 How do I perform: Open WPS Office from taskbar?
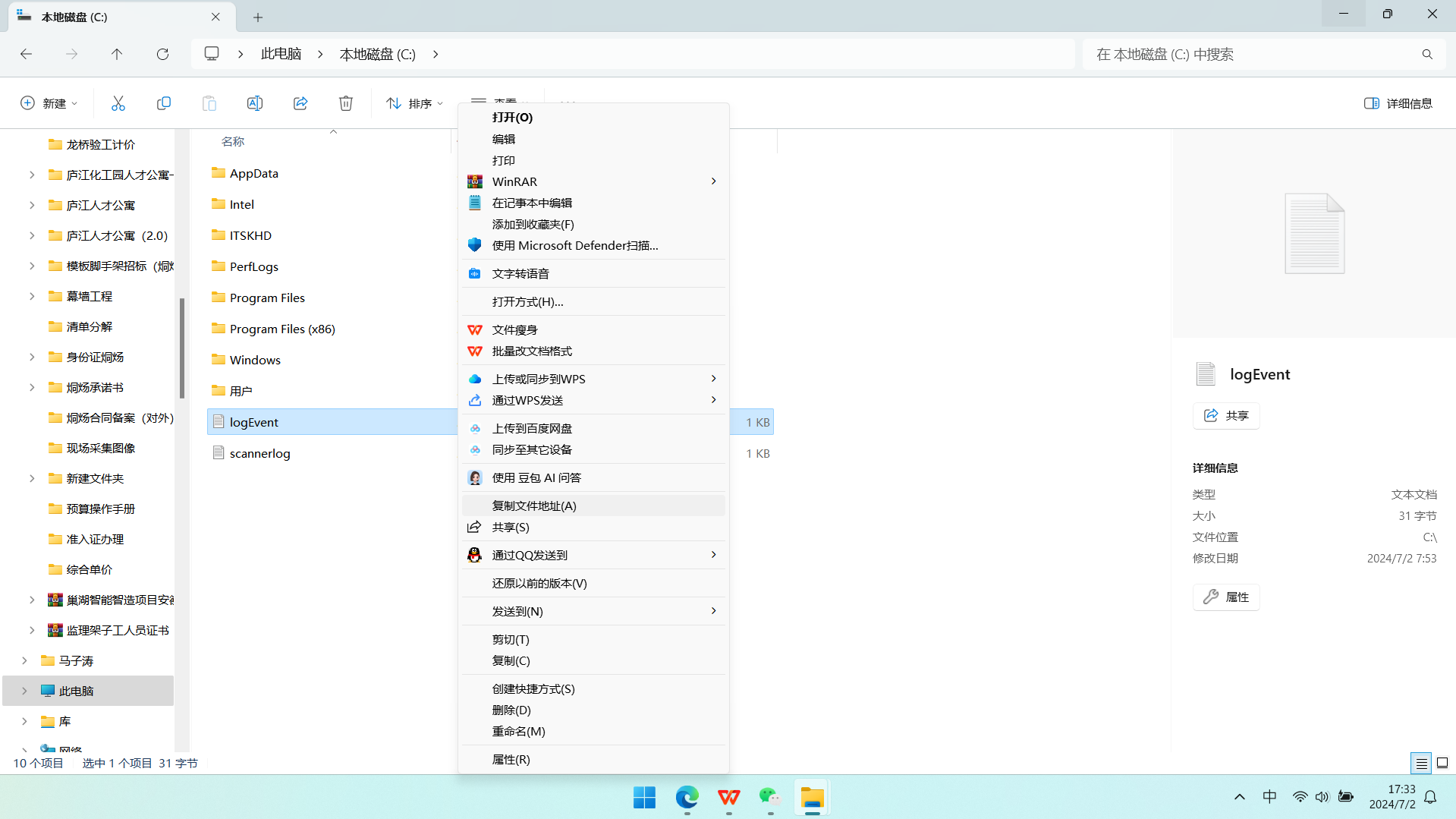728,798
